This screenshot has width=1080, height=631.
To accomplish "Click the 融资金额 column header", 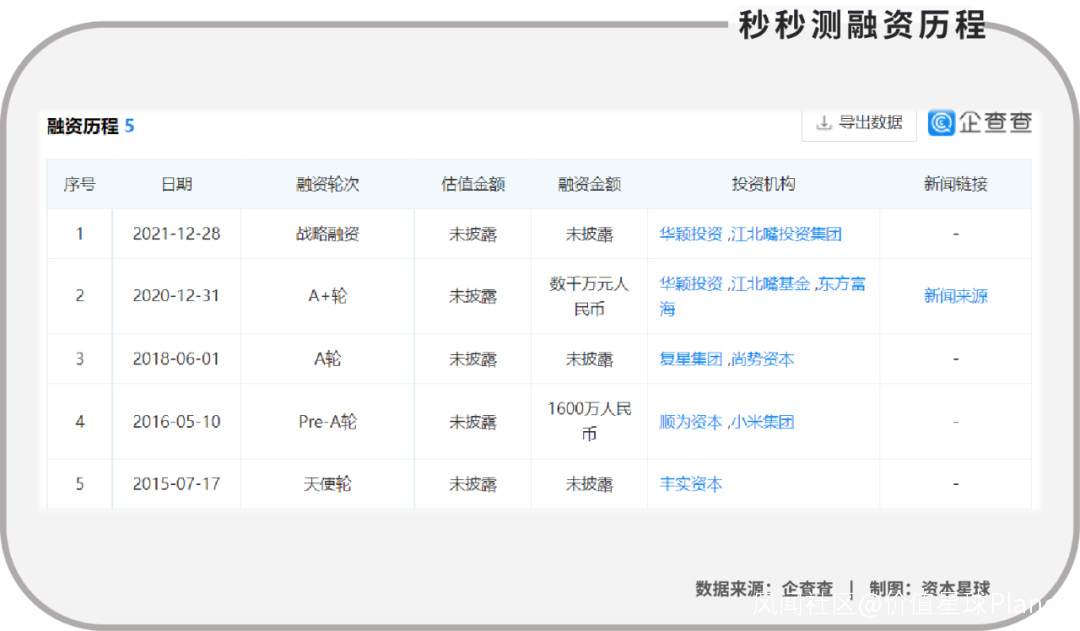I will pyautogui.click(x=589, y=184).
